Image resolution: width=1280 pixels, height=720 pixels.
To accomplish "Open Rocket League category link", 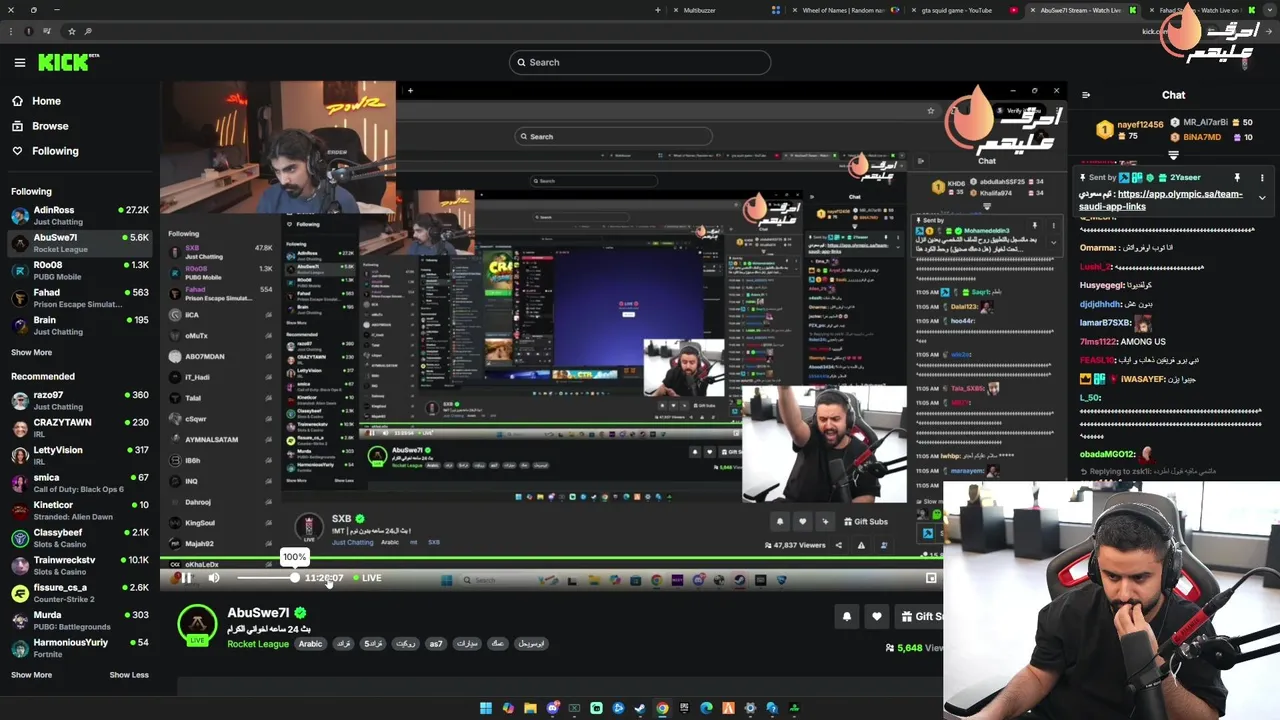I will pyautogui.click(x=258, y=644).
